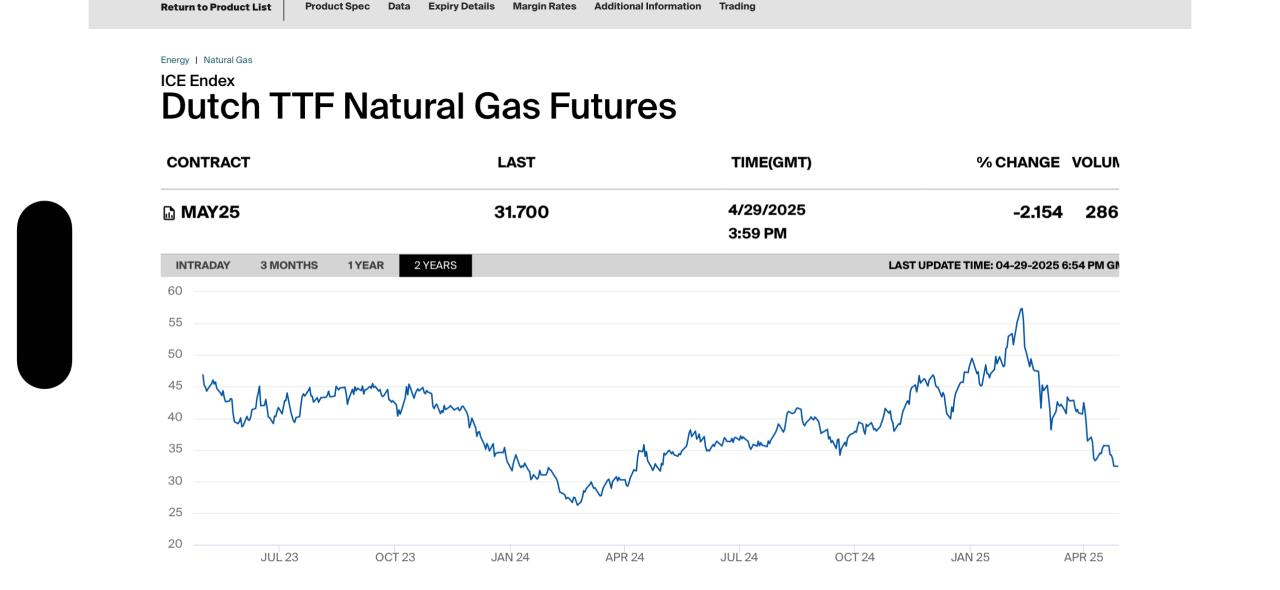The image size is (1280, 590).
Task: Click Return to Product List link
Action: click(215, 7)
